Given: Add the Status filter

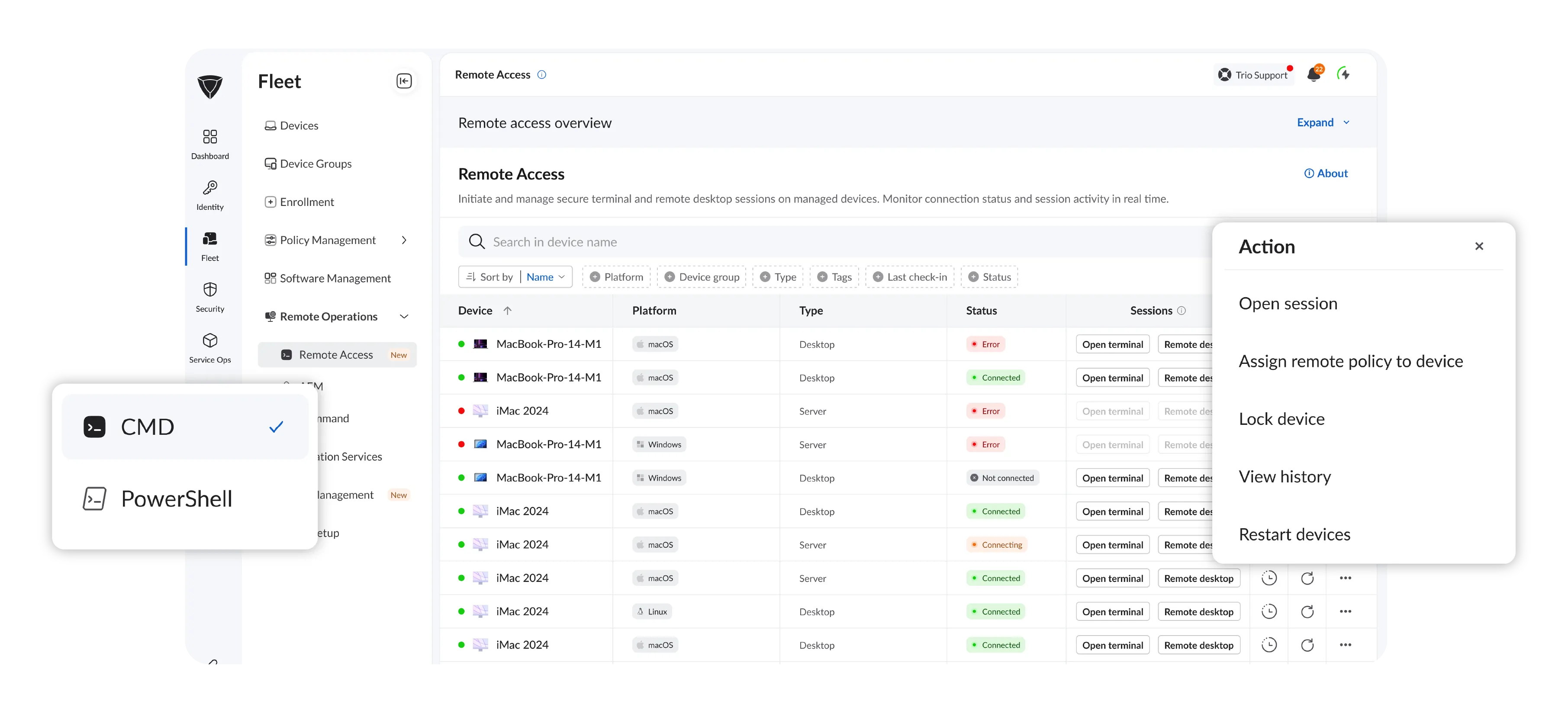Looking at the screenshot, I should 989,277.
